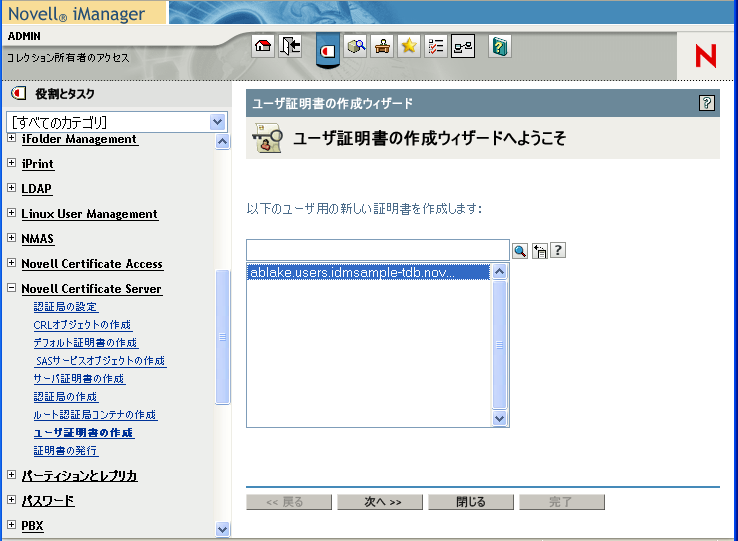The image size is (738, 541).
Task: Expand the LDAP role
Action: coord(12,187)
